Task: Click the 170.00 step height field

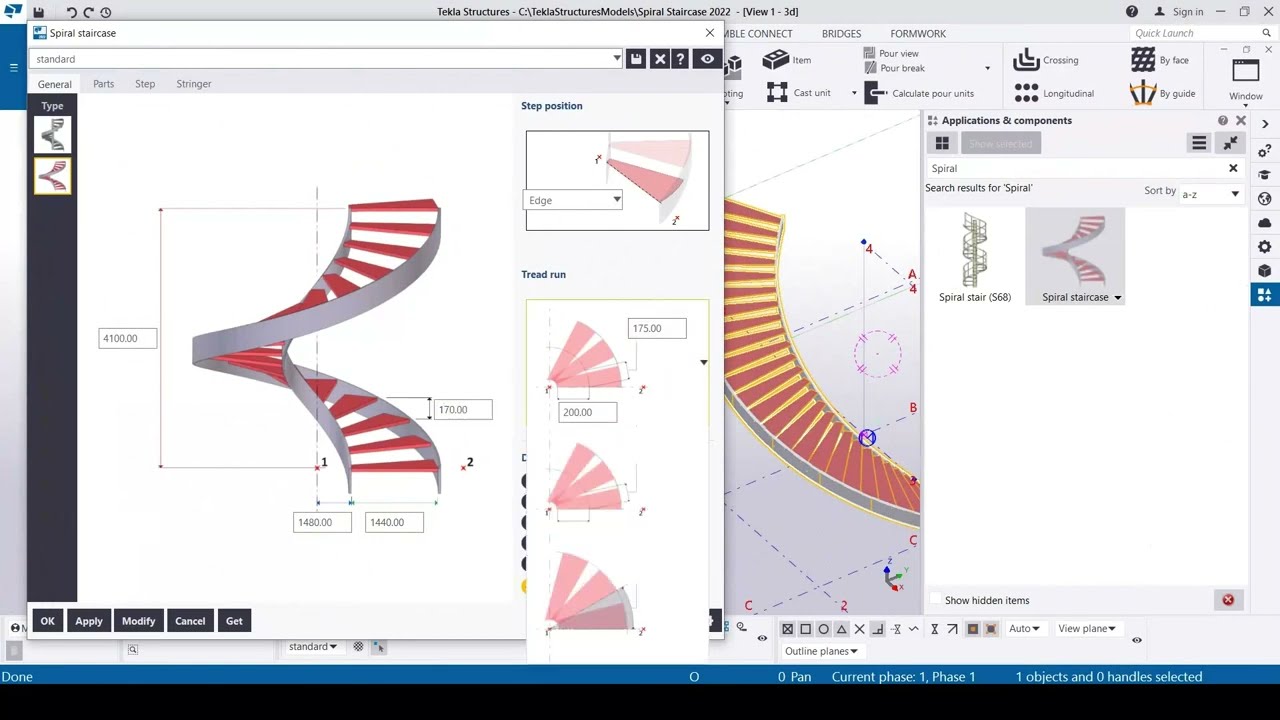Action: pyautogui.click(x=462, y=409)
